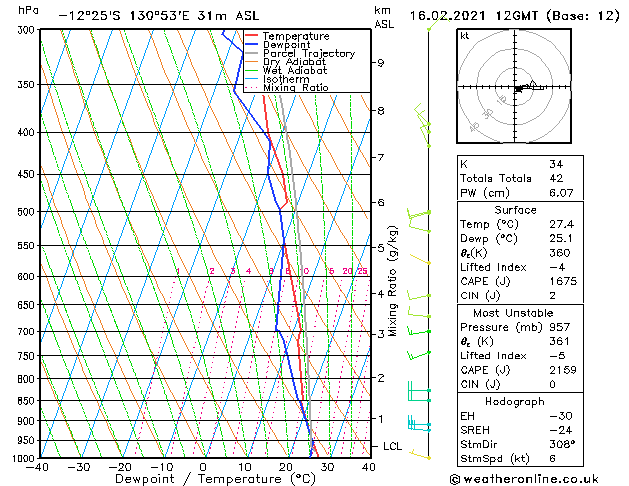The image size is (629, 486).
Task: Click the kt unit label in hodograph
Action: 465,36
